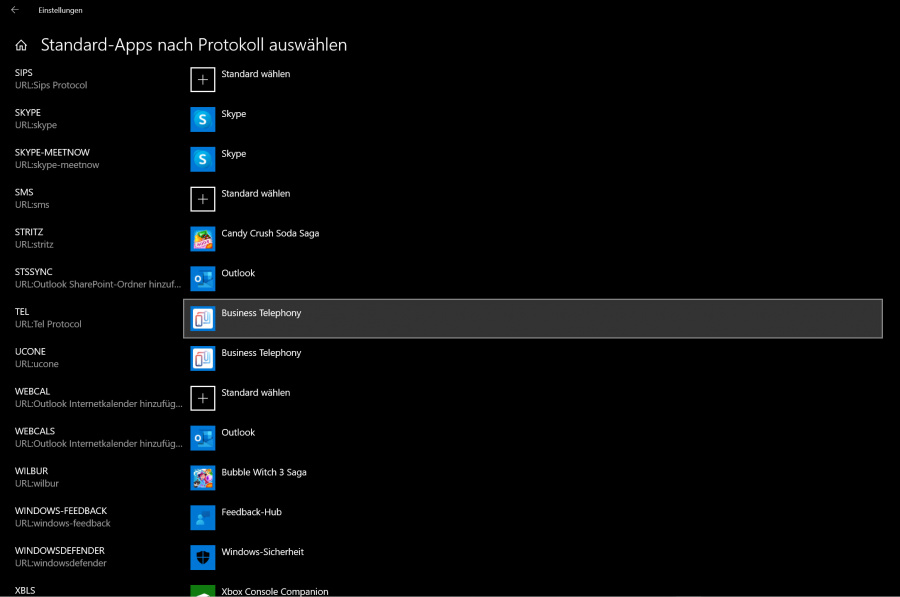Click the plus icon for SMS protocol

203,199
